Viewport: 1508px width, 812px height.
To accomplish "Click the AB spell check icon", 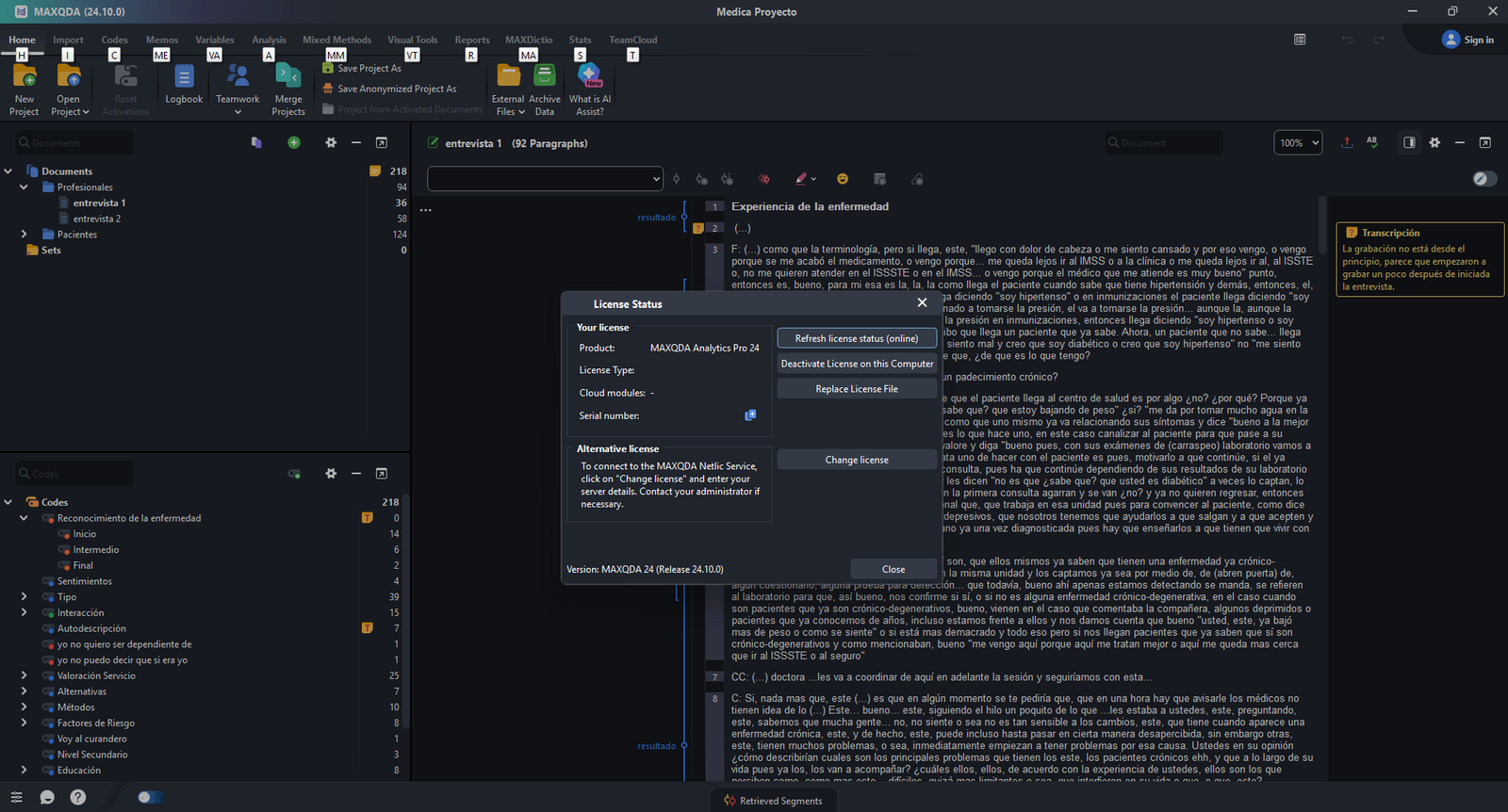I will point(1372,142).
